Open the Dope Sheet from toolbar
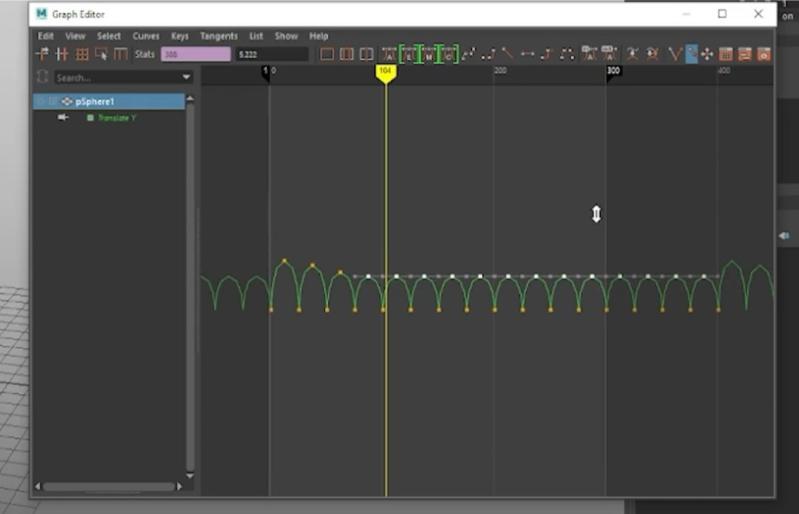 coord(726,54)
